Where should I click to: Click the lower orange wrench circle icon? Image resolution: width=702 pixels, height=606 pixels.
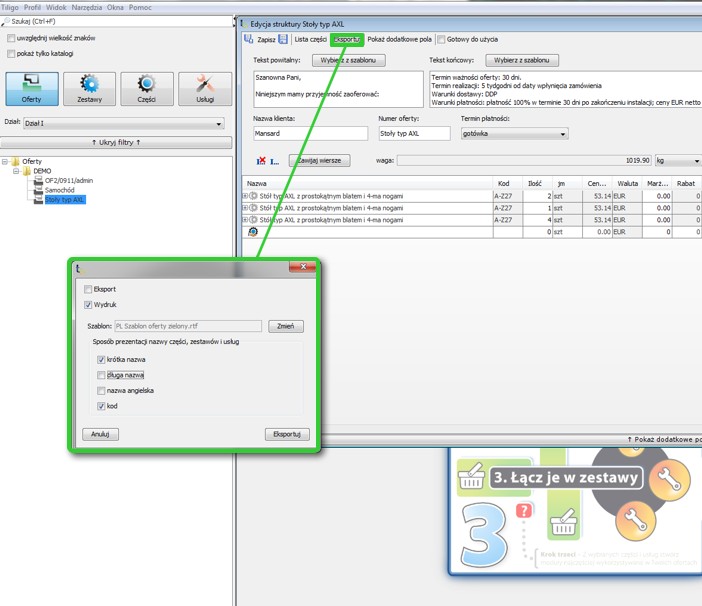coord(635,521)
